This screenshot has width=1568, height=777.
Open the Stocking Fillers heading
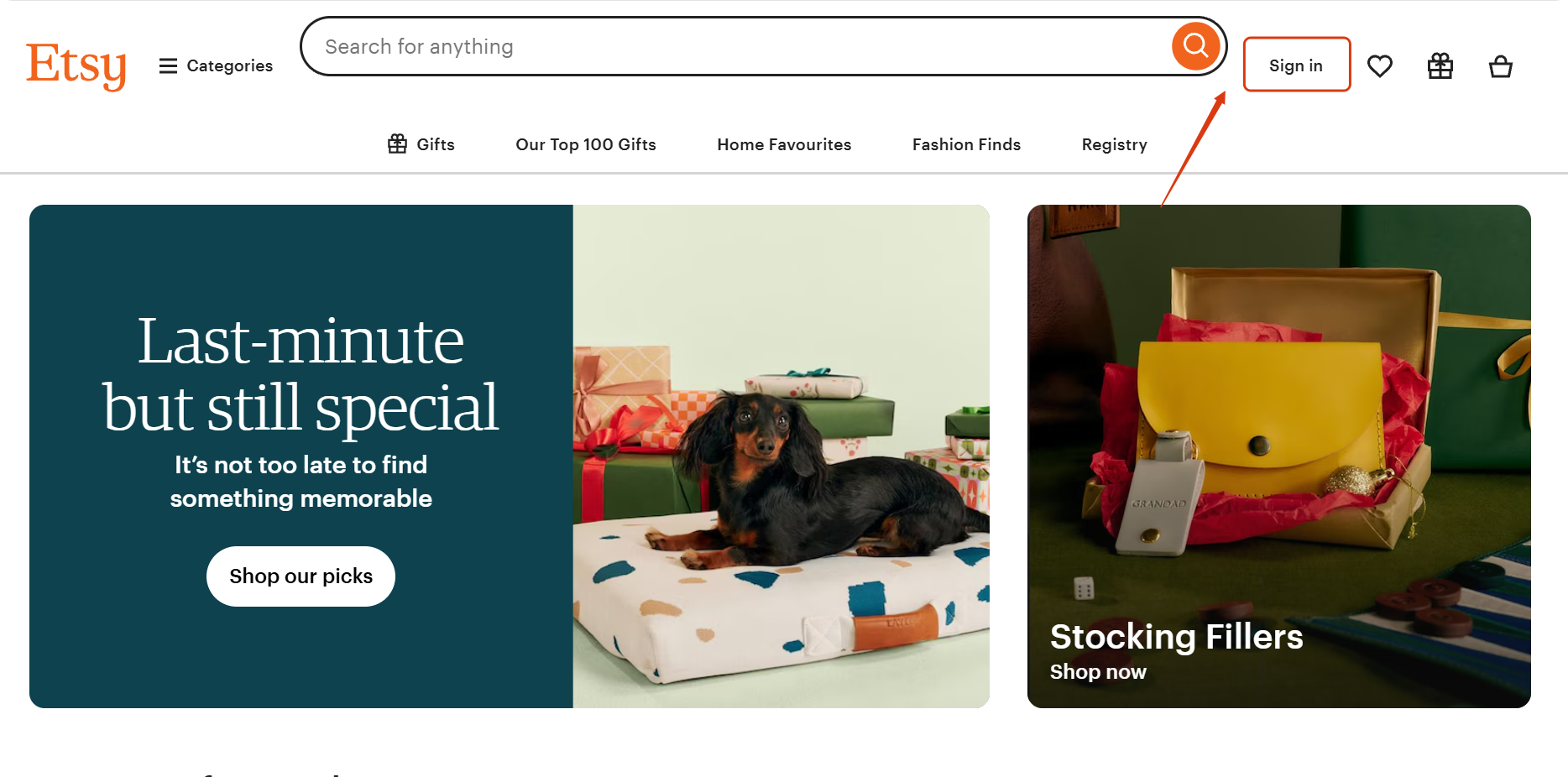tap(1176, 637)
